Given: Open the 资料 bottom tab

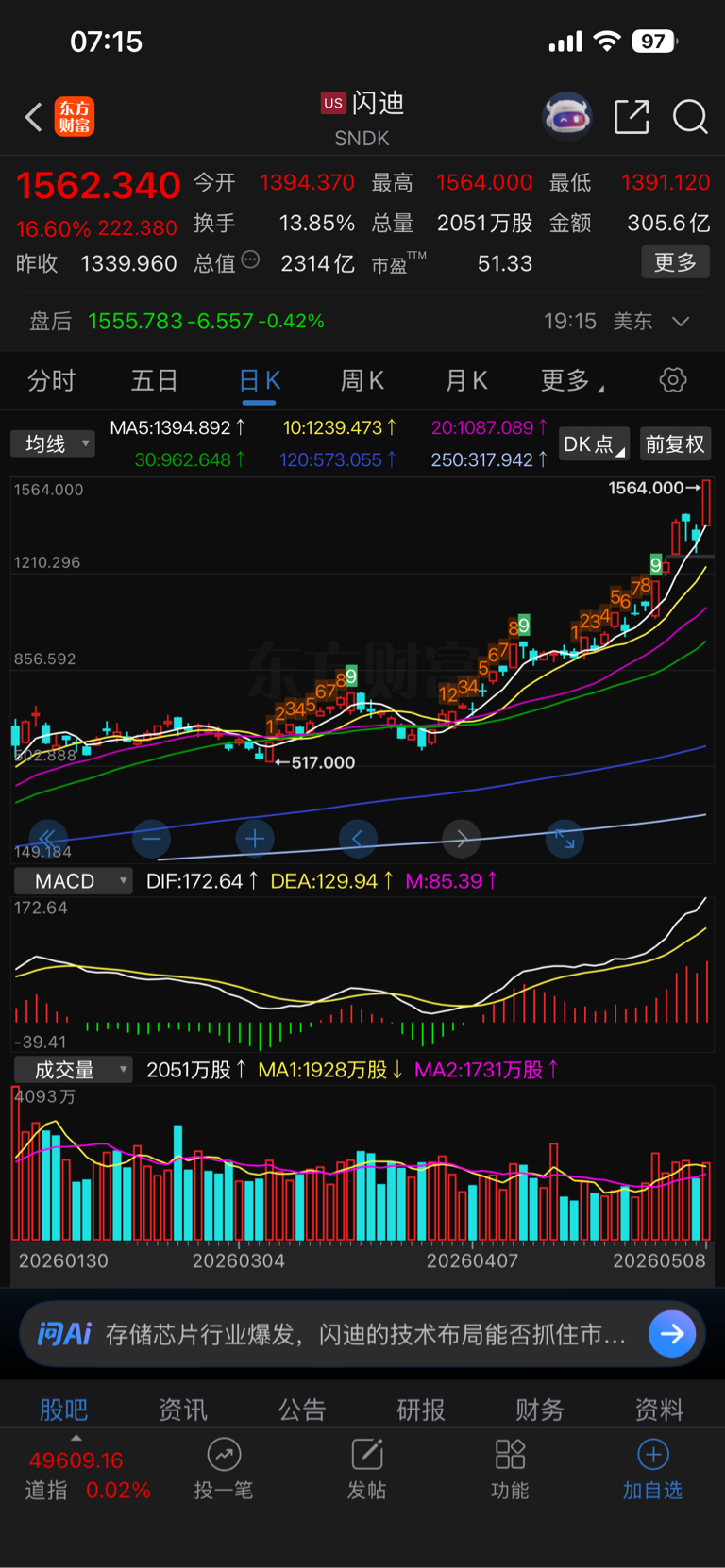Looking at the screenshot, I should (x=659, y=1410).
